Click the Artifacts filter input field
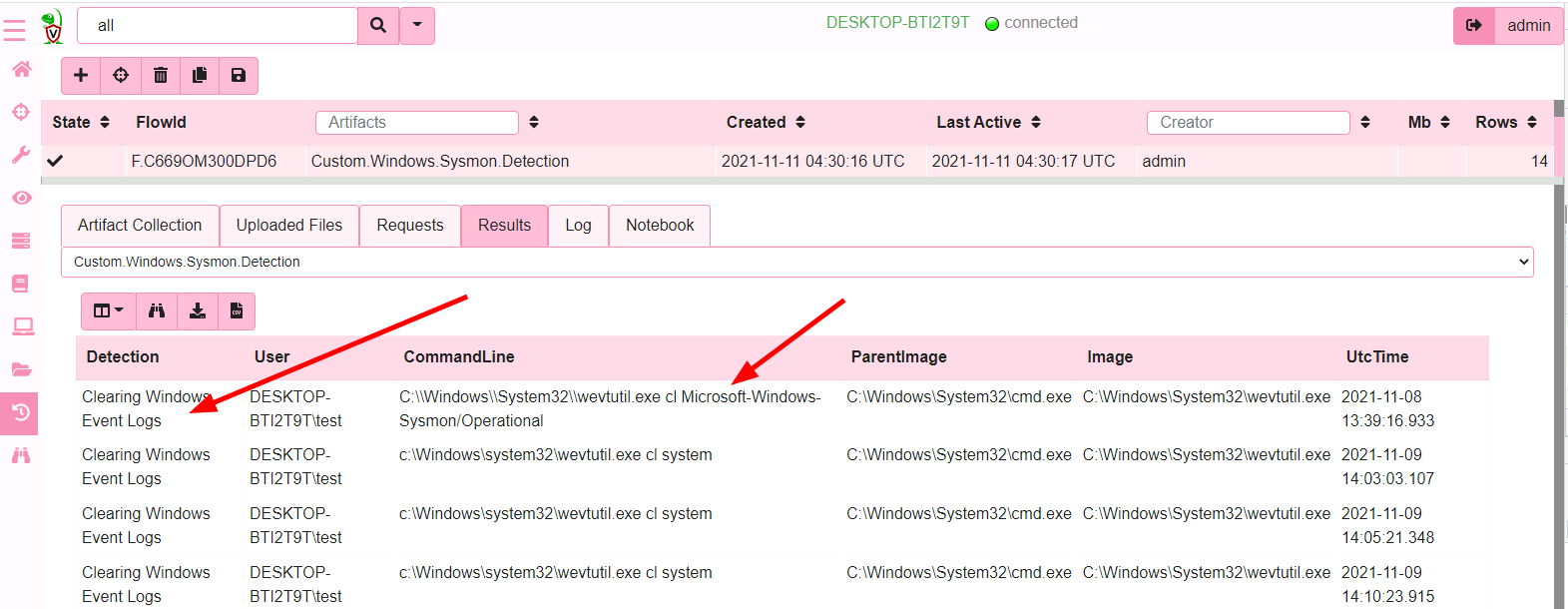This screenshot has height=609, width=1568. 416,122
